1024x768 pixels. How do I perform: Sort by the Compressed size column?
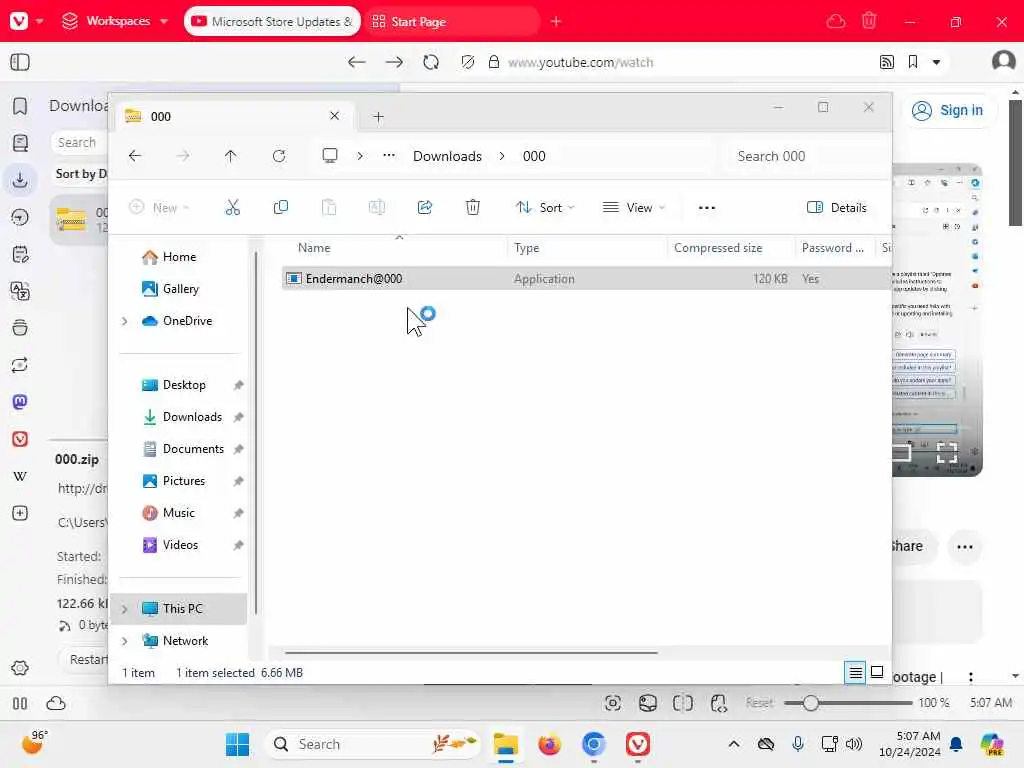718,248
